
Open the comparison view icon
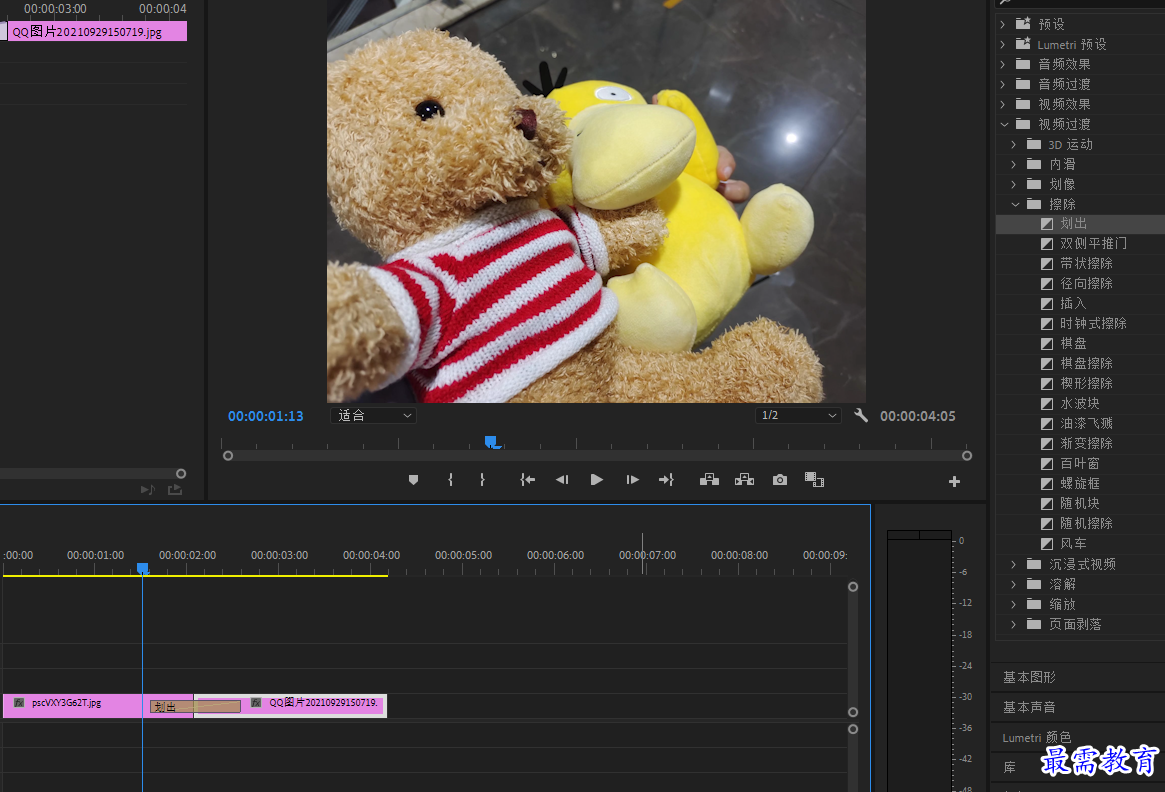point(814,480)
